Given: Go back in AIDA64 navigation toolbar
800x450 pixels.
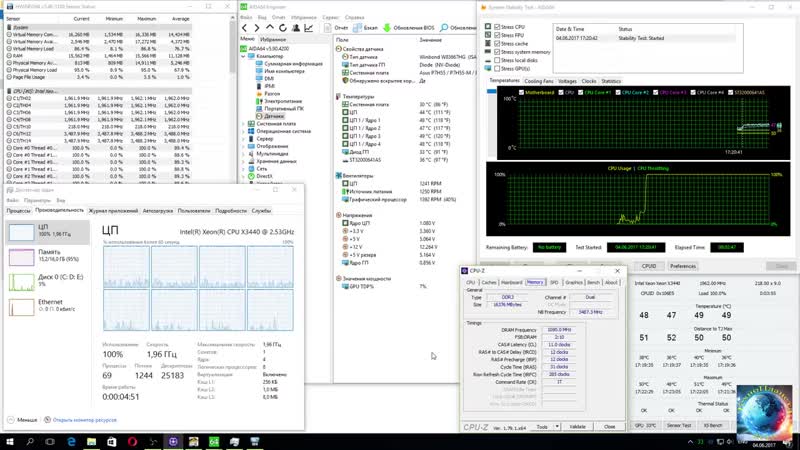Looking at the screenshot, I should pos(244,28).
